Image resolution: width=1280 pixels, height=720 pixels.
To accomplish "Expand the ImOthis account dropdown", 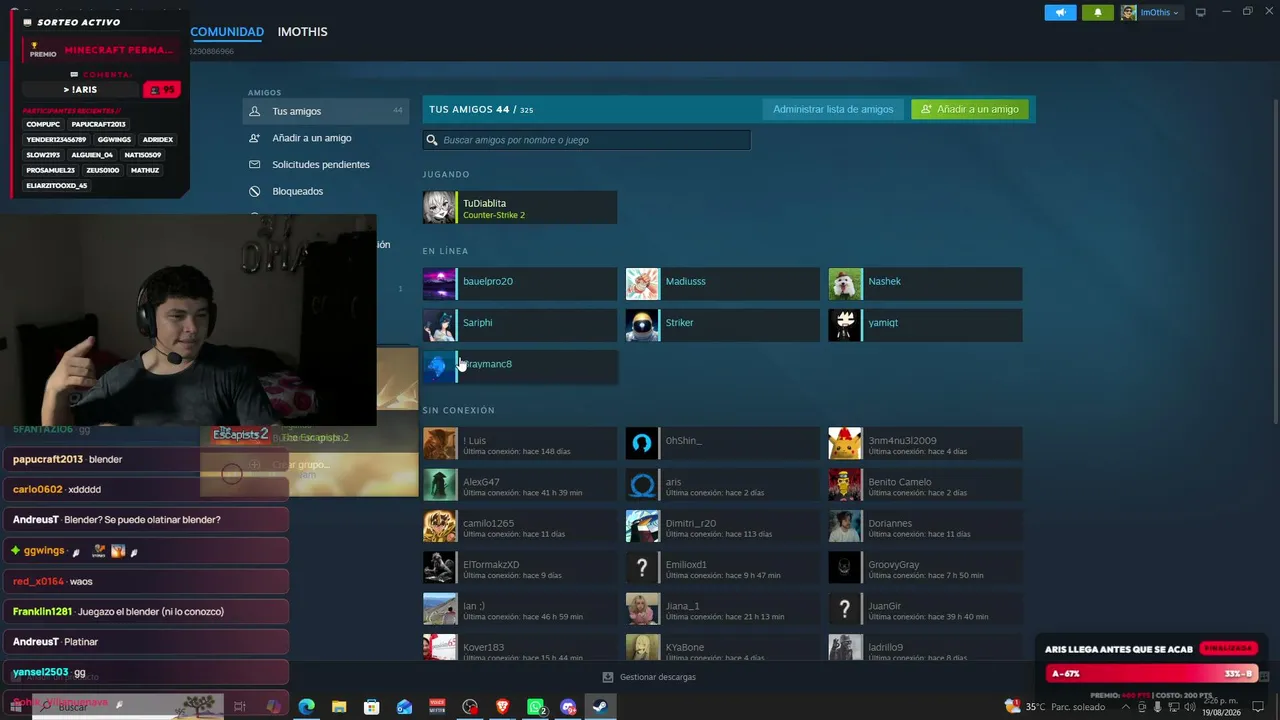I will (1160, 12).
